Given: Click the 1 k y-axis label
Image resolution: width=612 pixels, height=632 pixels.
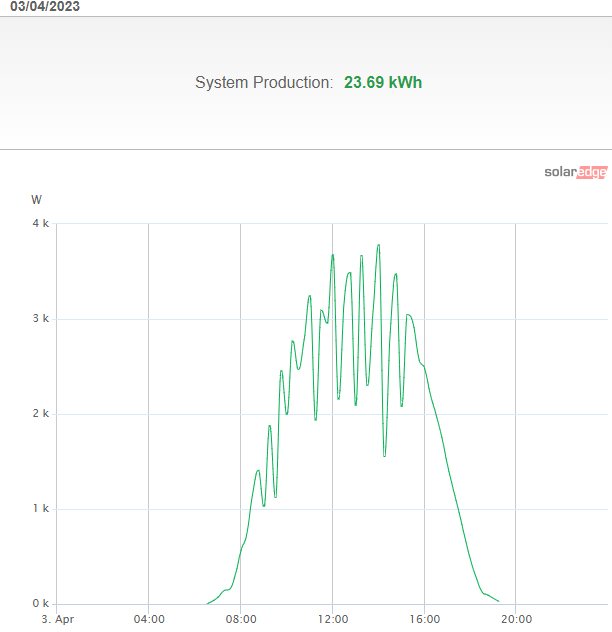Looking at the screenshot, I should (41, 509).
